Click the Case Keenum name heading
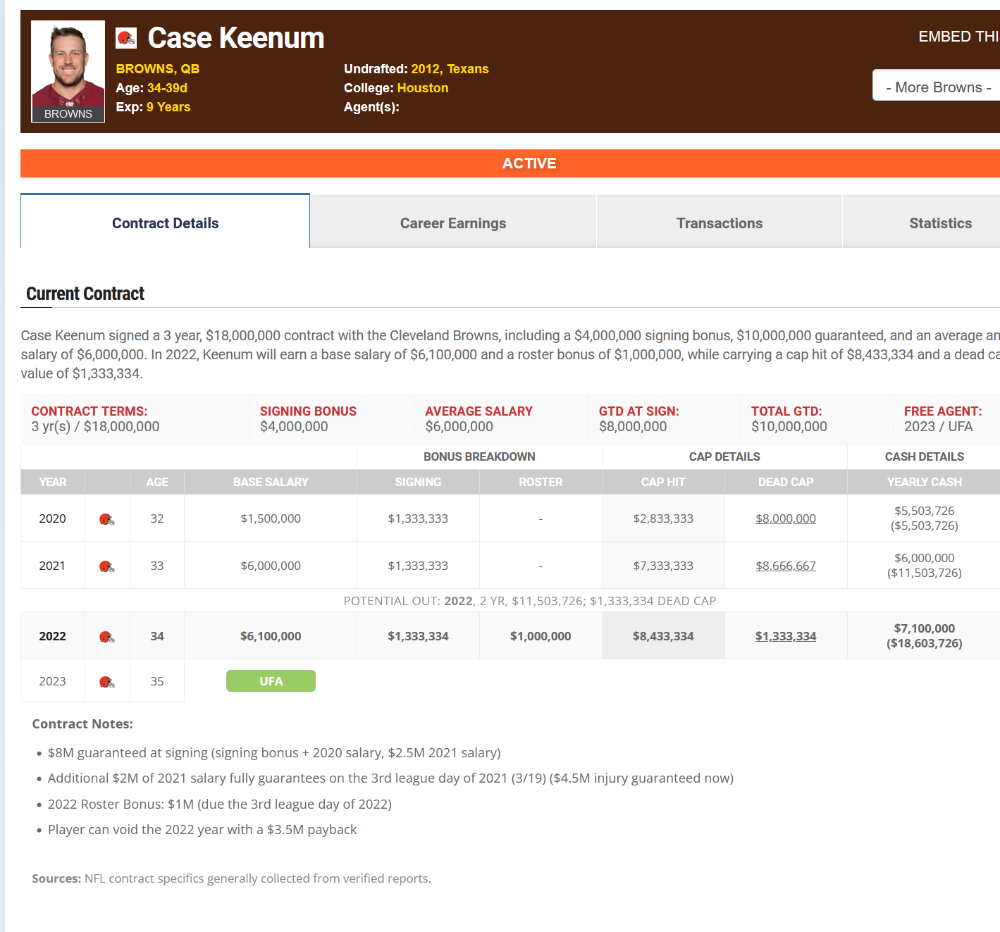1000x932 pixels. [x=236, y=38]
